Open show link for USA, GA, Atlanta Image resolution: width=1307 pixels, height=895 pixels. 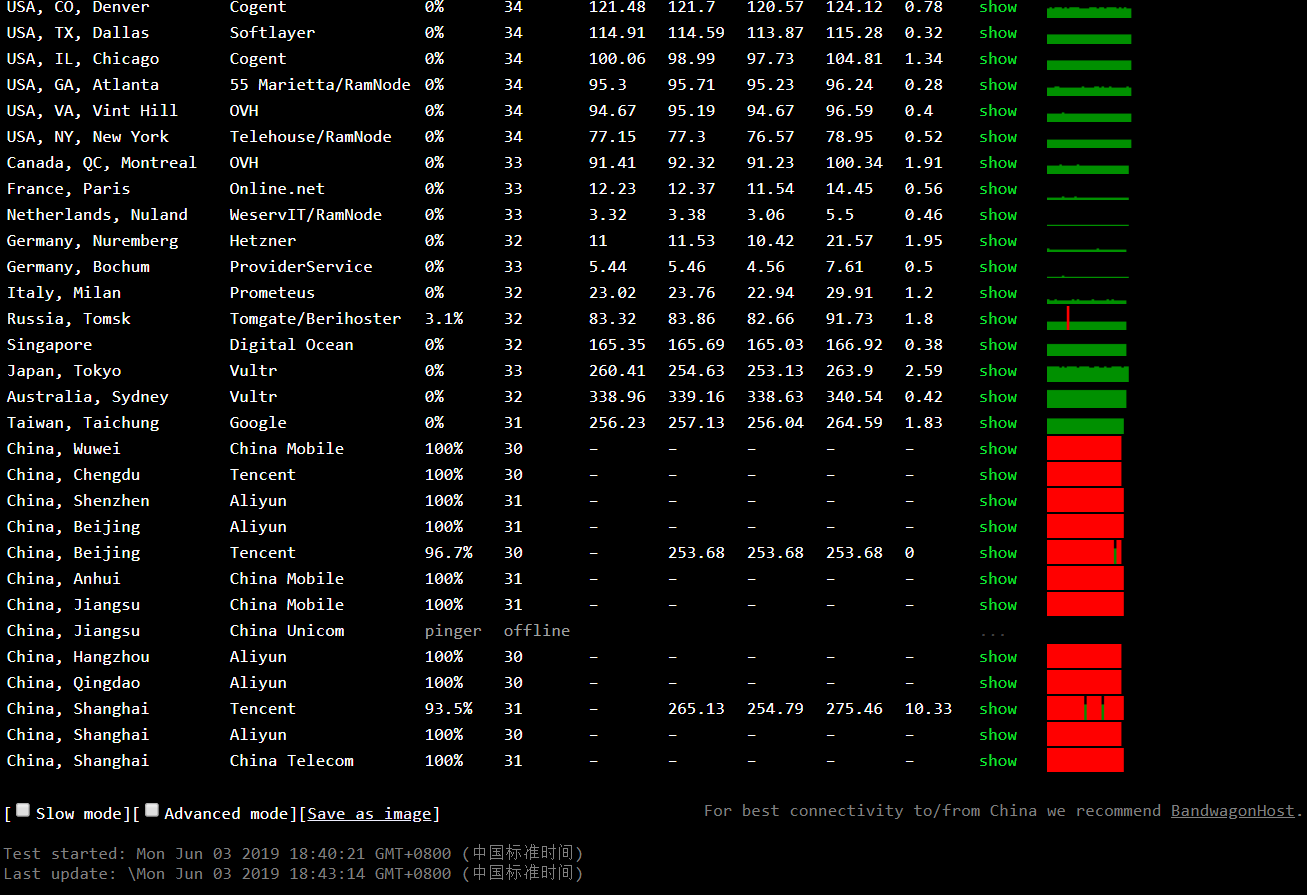click(x=998, y=85)
